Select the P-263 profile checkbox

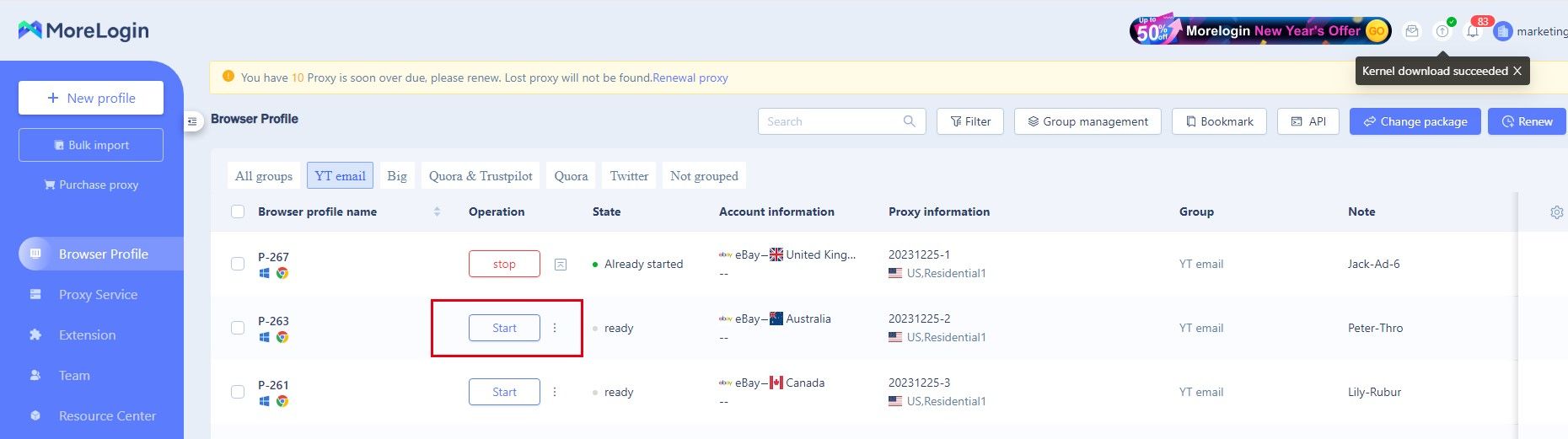click(x=238, y=328)
